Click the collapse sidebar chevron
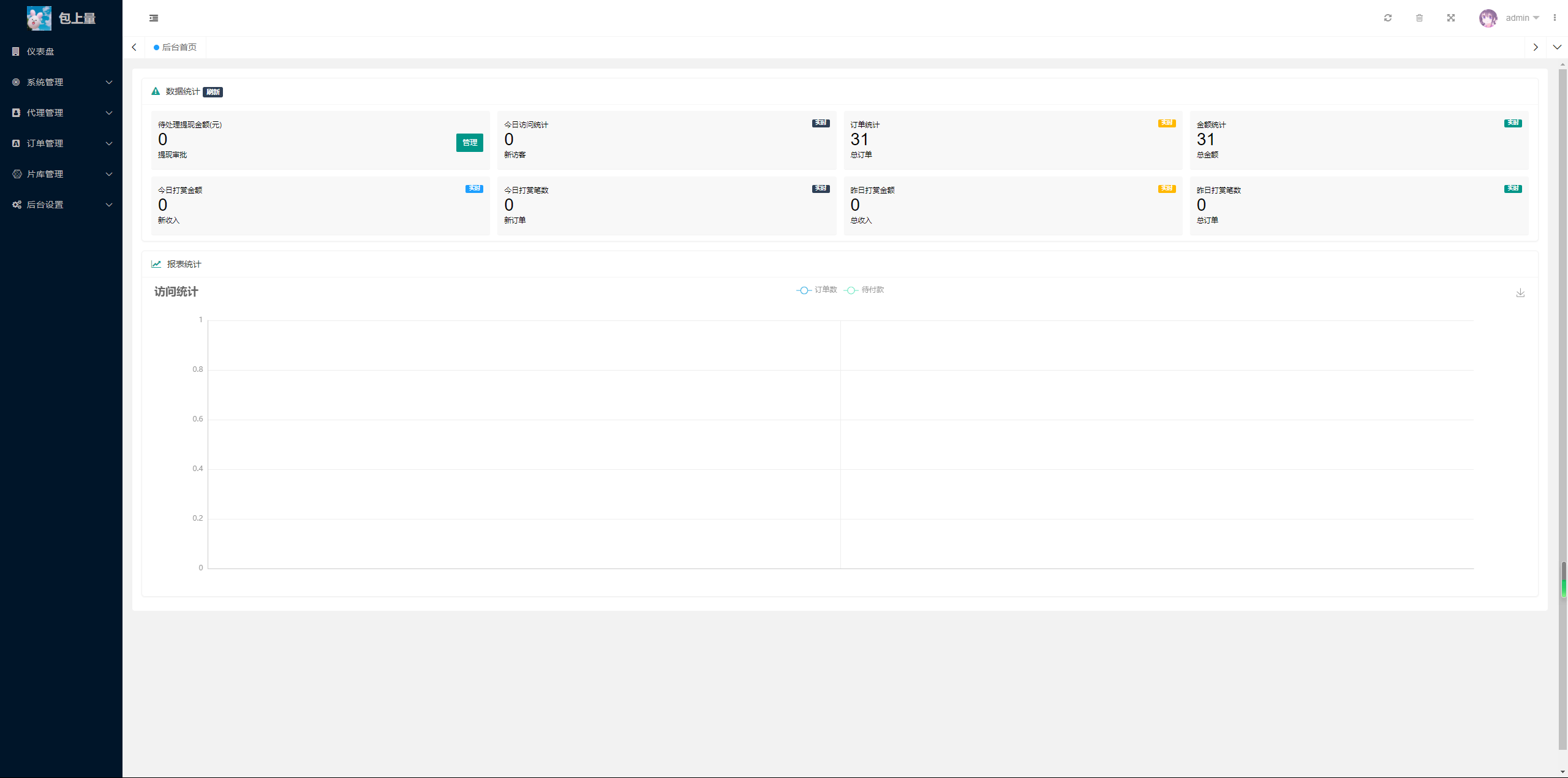Screen dimensions: 1568x778 click(154, 17)
